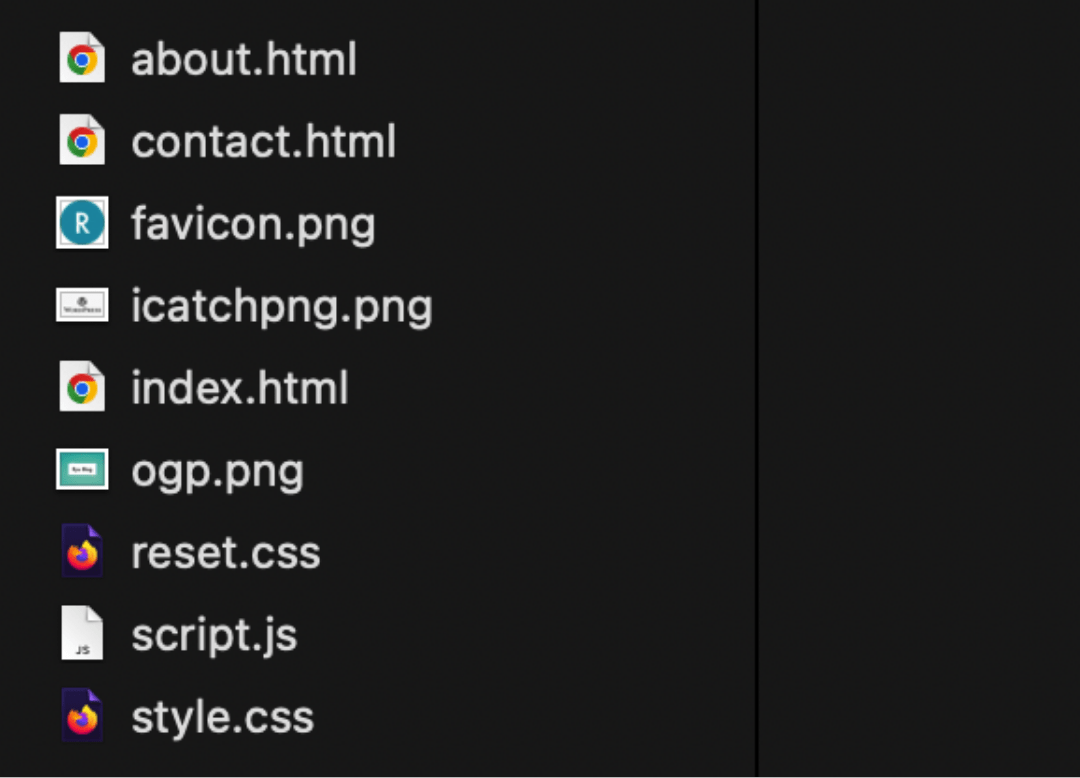
Task: Select the script.js file name
Action: coord(214,636)
